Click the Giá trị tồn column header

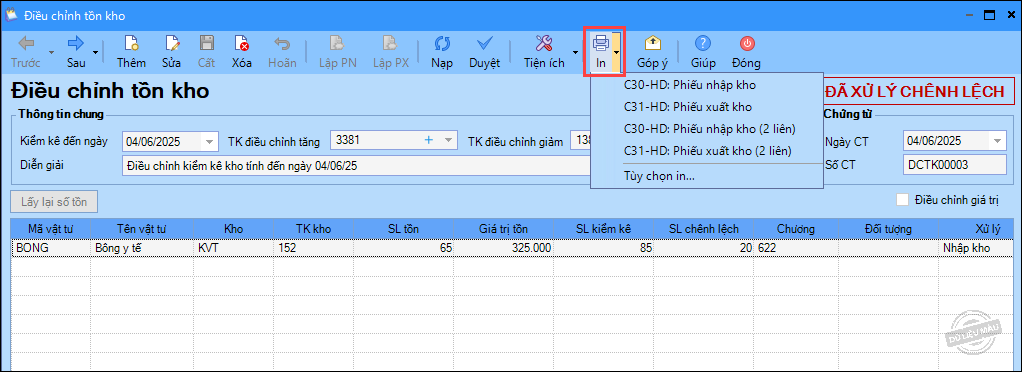504,229
